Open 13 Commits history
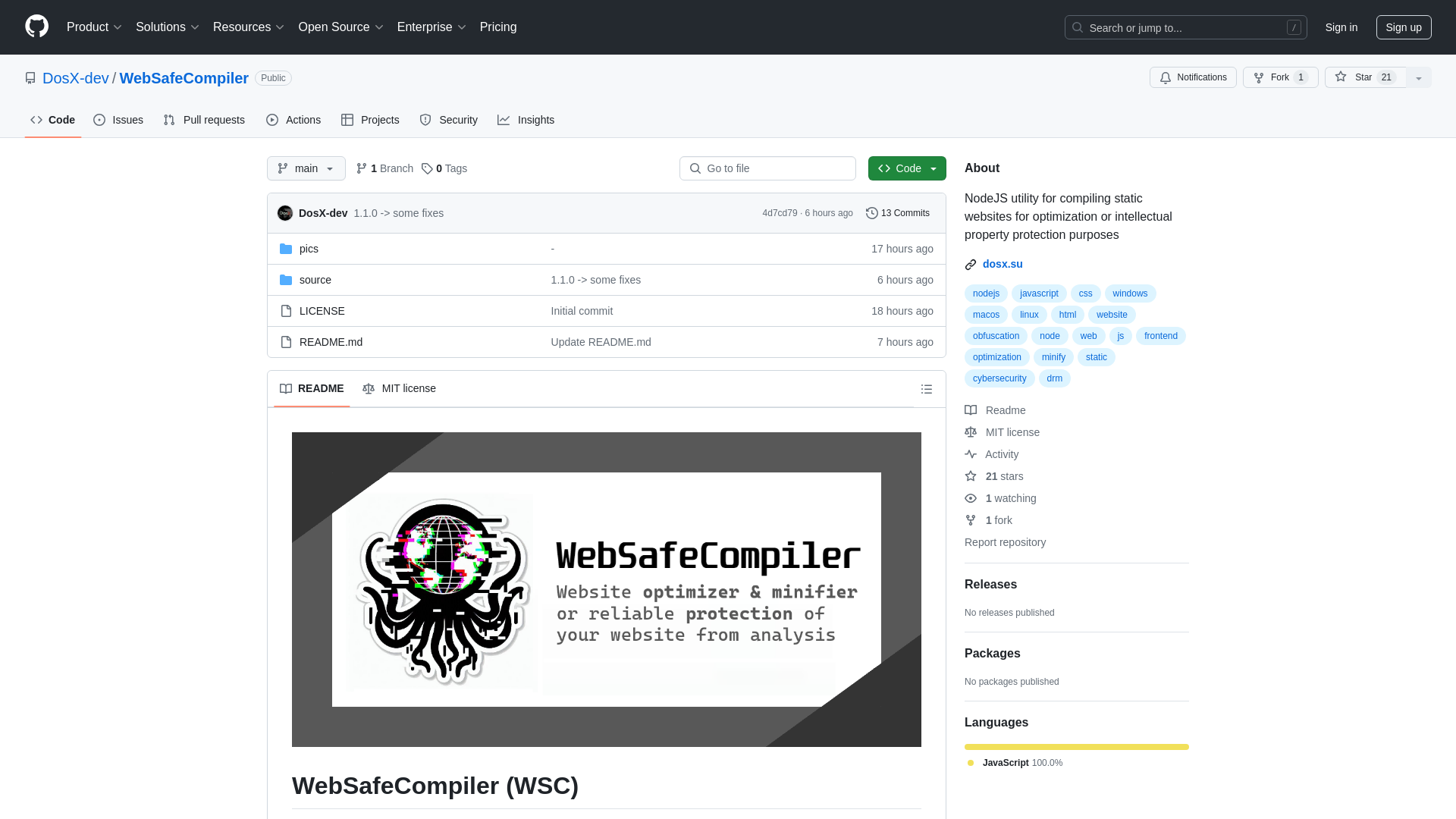 [x=898, y=213]
